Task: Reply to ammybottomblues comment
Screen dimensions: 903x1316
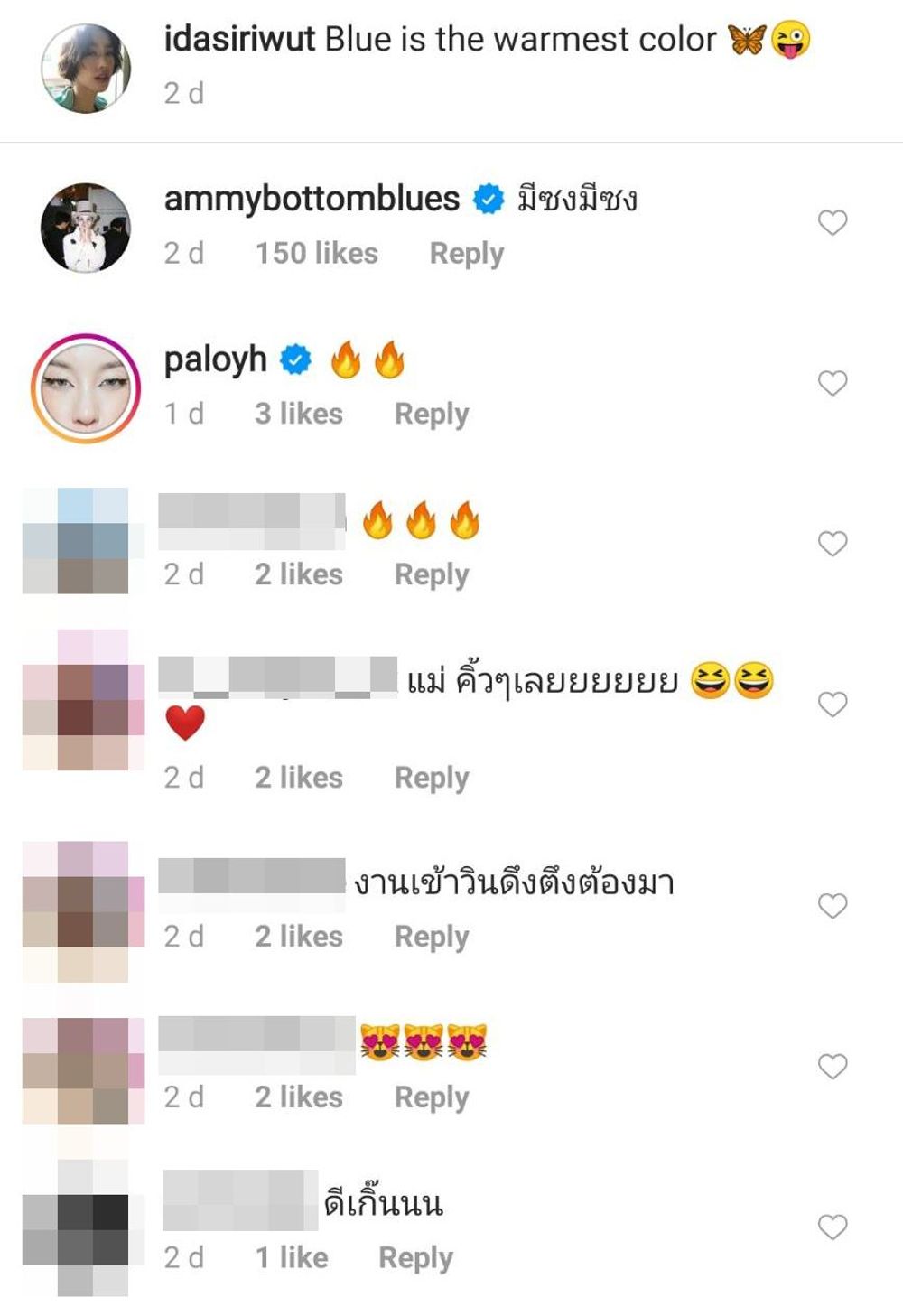Action: 466,254
